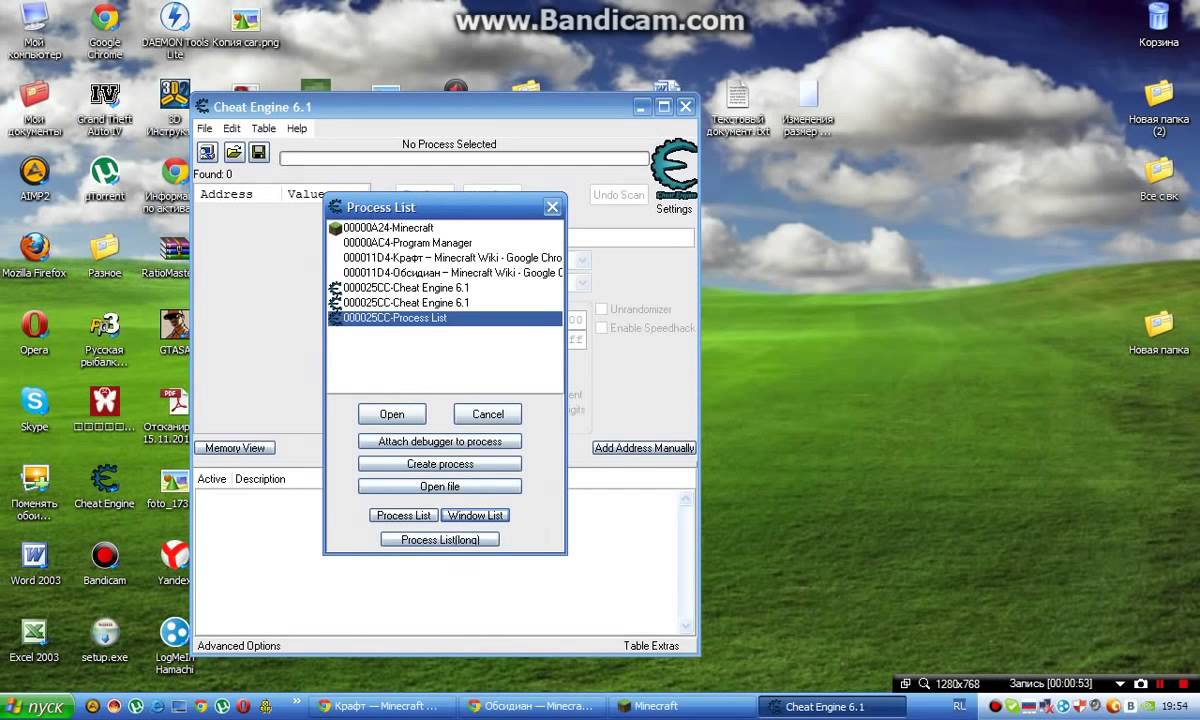Click the scan progress bar
Screen dimensions: 1200x720
[464, 159]
